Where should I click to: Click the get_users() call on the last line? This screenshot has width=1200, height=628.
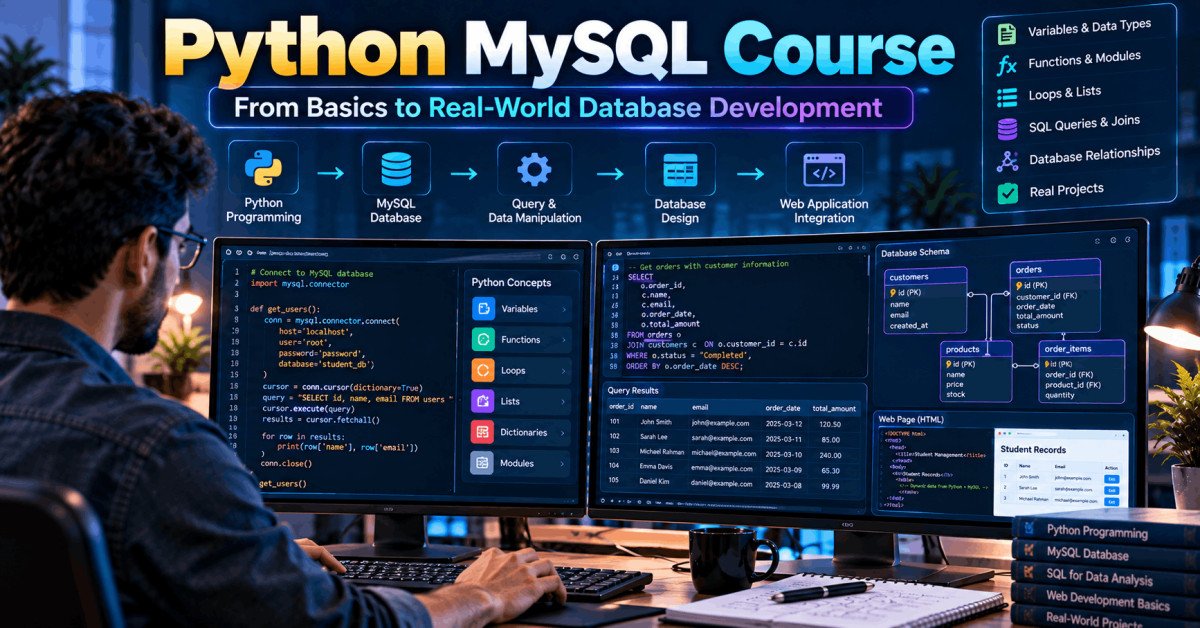click(x=283, y=484)
